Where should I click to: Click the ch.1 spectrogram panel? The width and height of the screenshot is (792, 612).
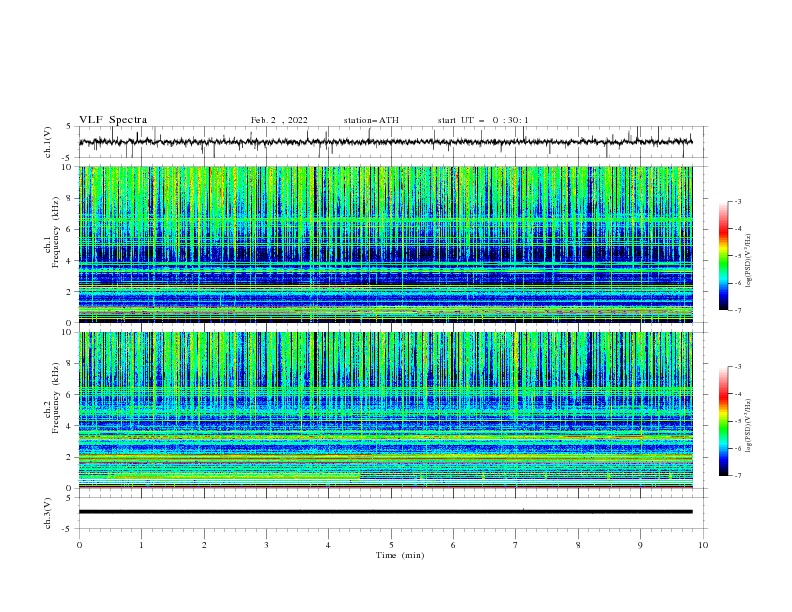point(385,244)
